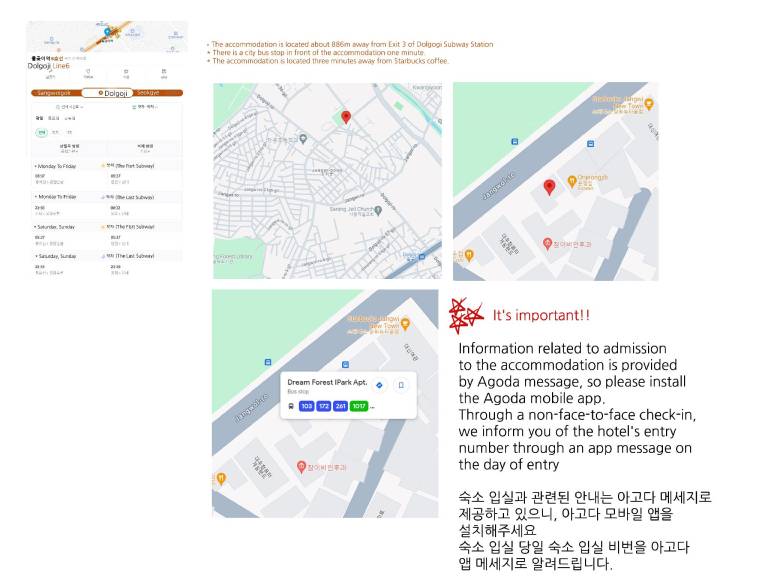
Task: Go to previous station Sangwolgok
Action: pyautogui.click(x=54, y=93)
